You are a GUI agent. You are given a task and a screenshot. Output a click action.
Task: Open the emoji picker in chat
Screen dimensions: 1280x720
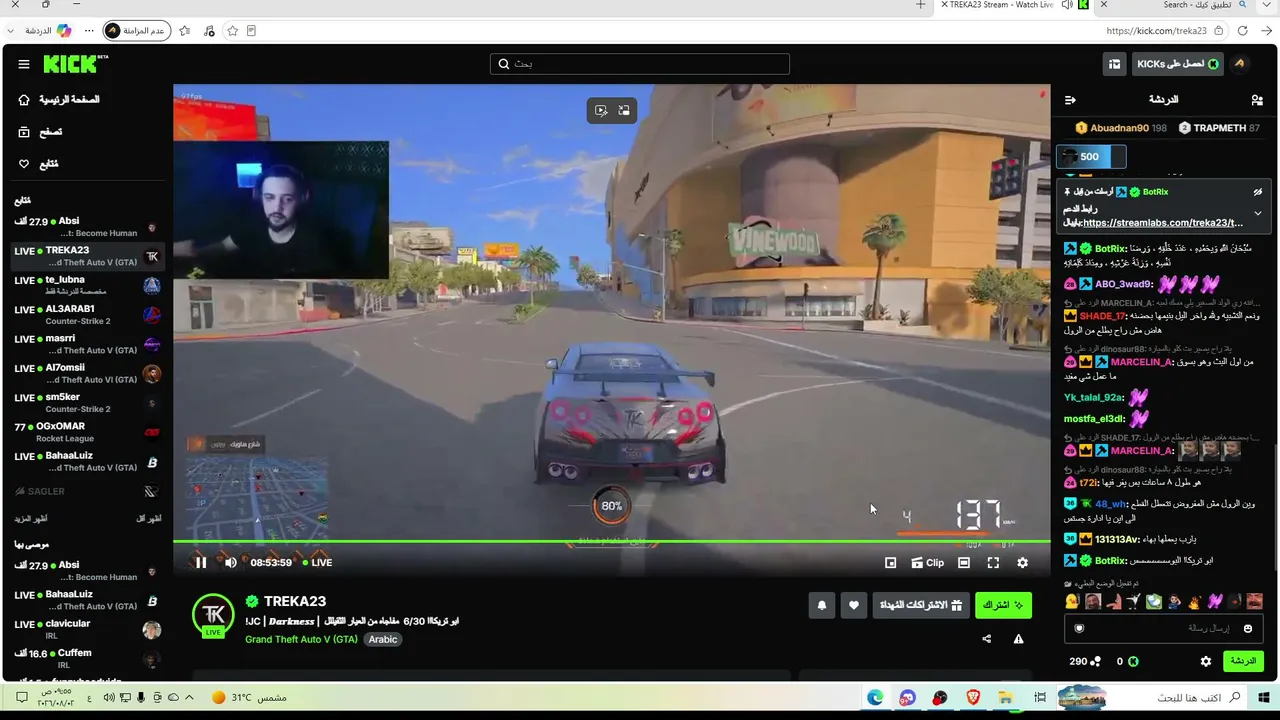[x=1248, y=628]
